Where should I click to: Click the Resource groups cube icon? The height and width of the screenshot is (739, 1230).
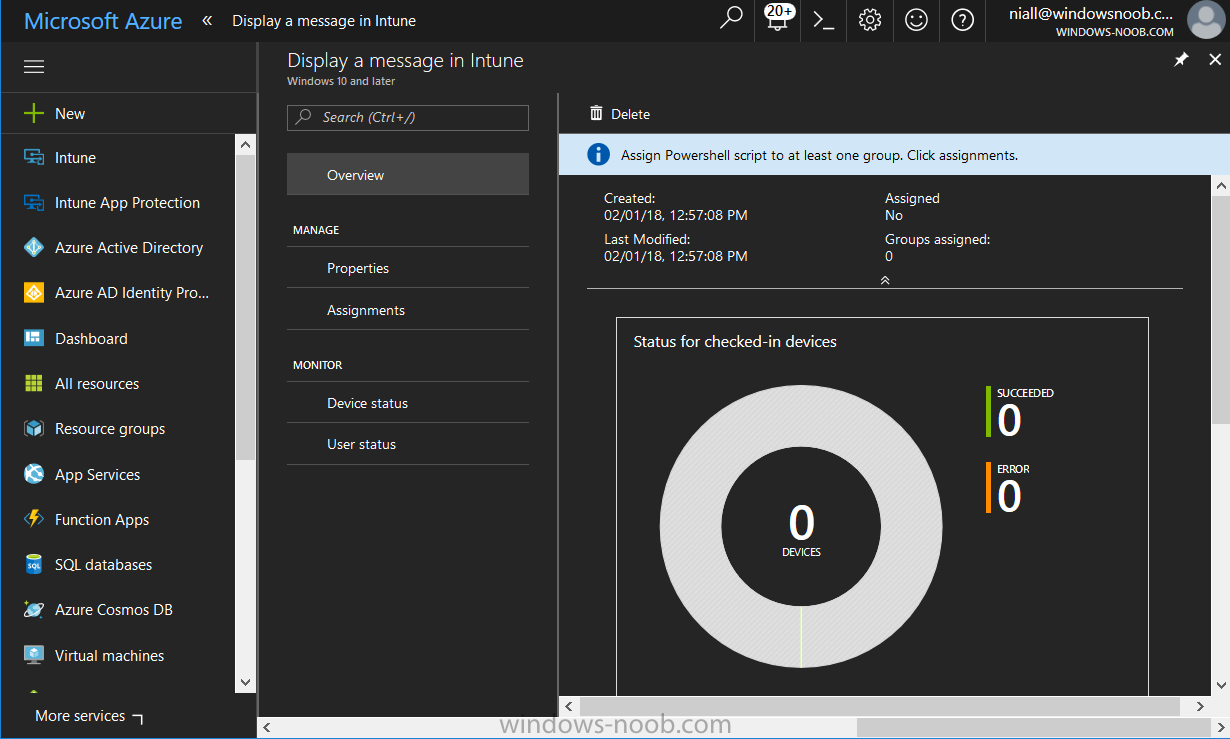(34, 429)
